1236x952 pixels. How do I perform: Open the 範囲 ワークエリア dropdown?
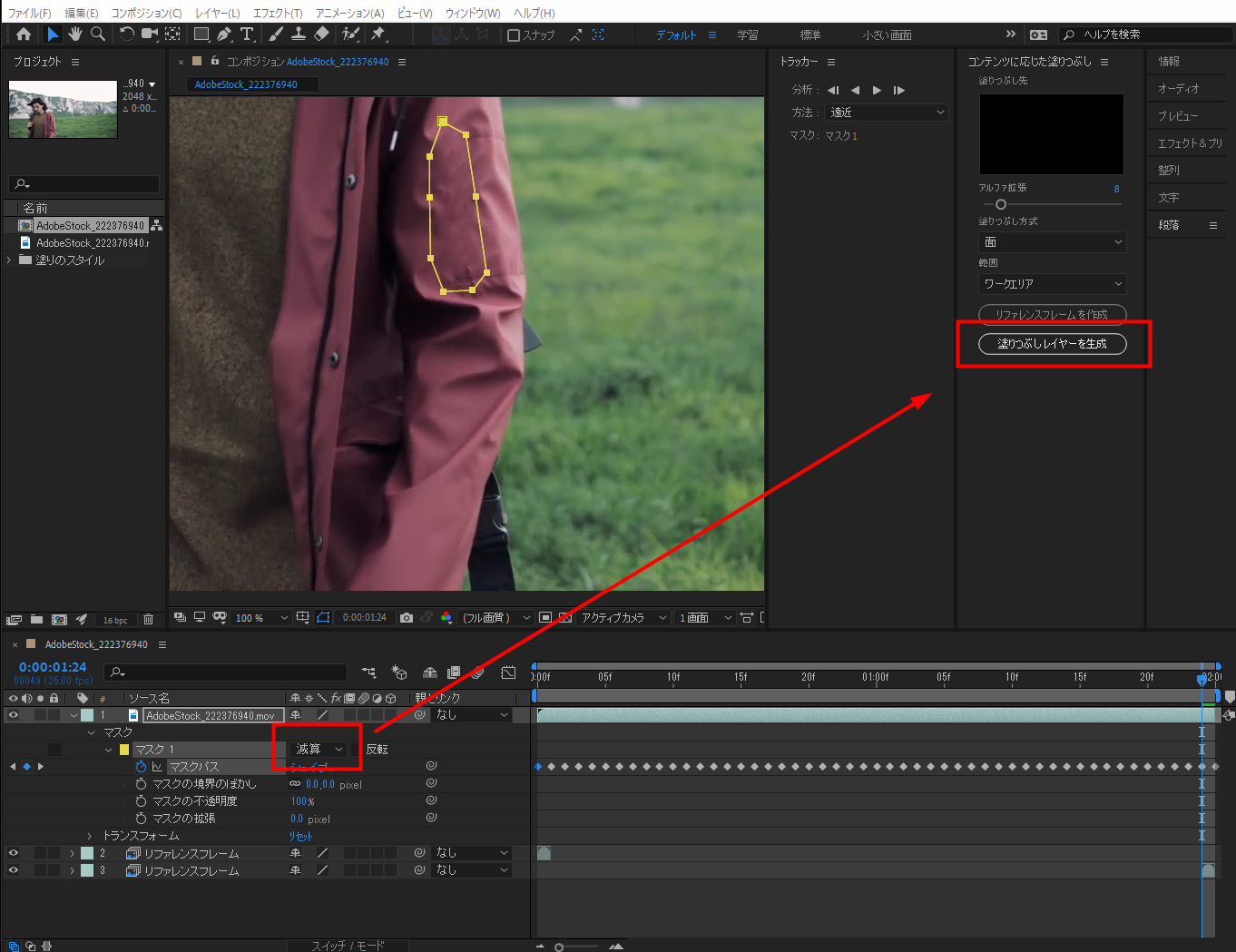click(1052, 284)
